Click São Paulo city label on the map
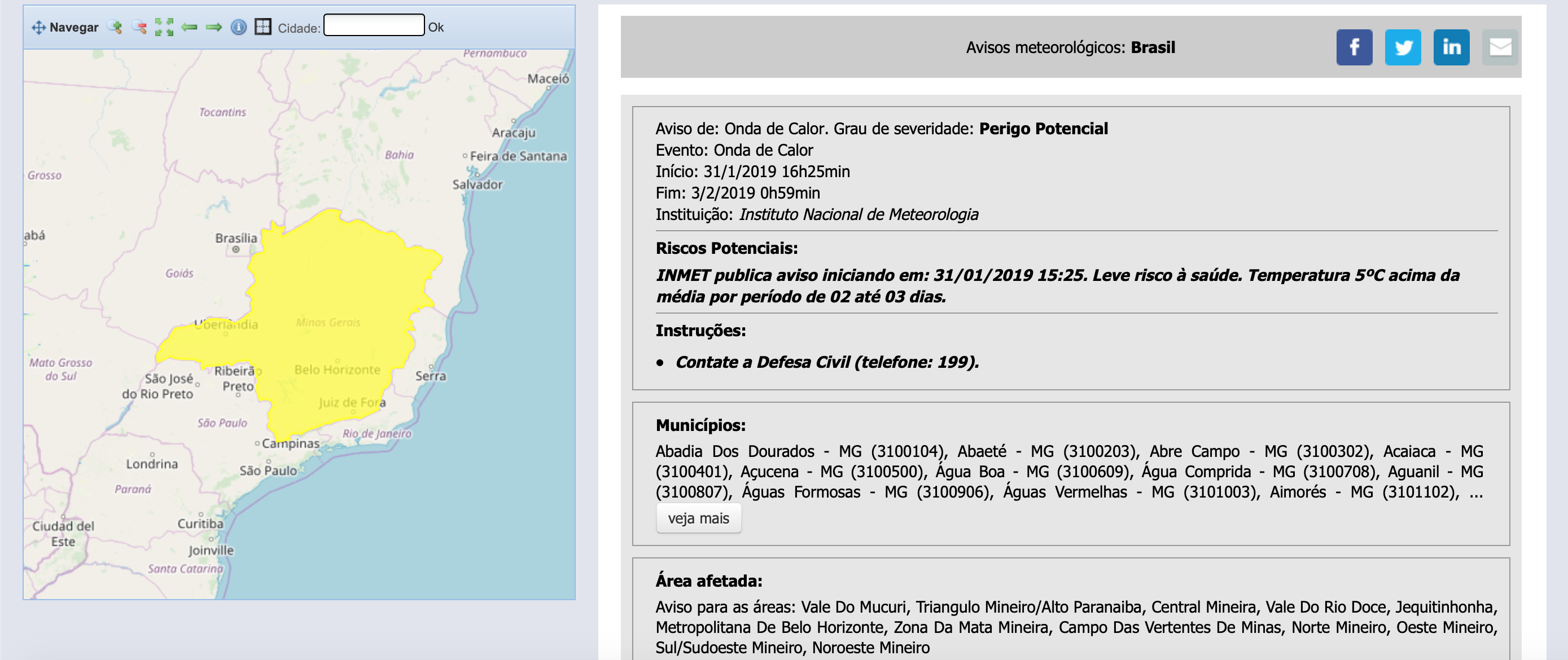 pyautogui.click(x=269, y=471)
